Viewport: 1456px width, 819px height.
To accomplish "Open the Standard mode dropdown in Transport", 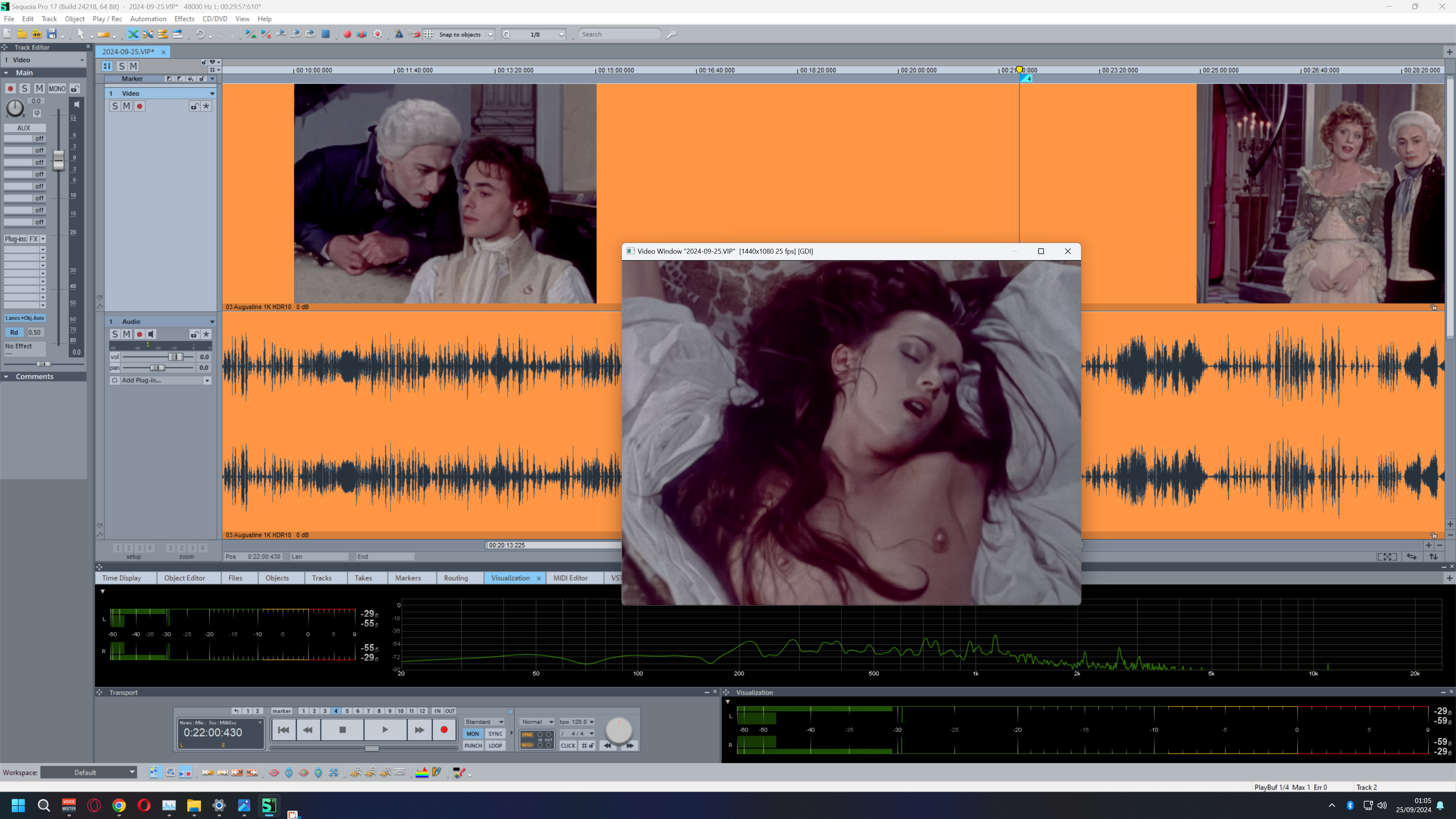I will [484, 722].
